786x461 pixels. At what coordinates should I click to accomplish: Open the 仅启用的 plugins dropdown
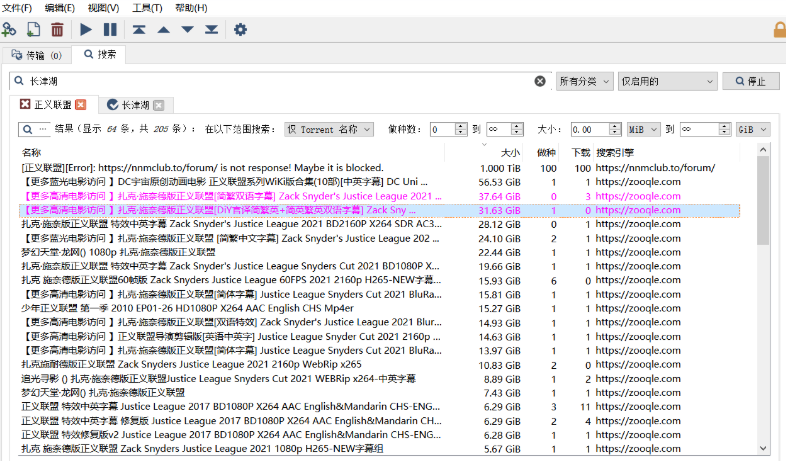667,81
